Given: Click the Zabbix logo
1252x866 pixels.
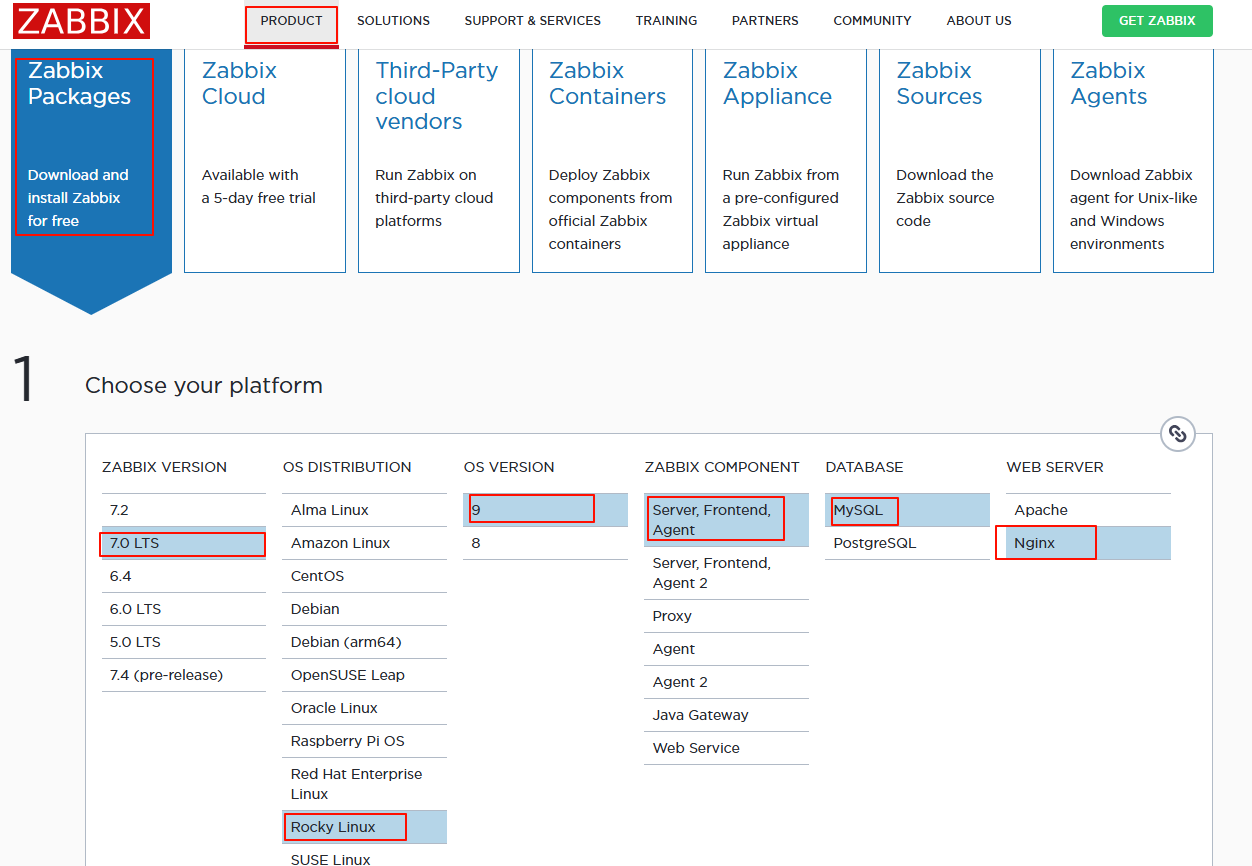Looking at the screenshot, I should [x=82, y=21].
